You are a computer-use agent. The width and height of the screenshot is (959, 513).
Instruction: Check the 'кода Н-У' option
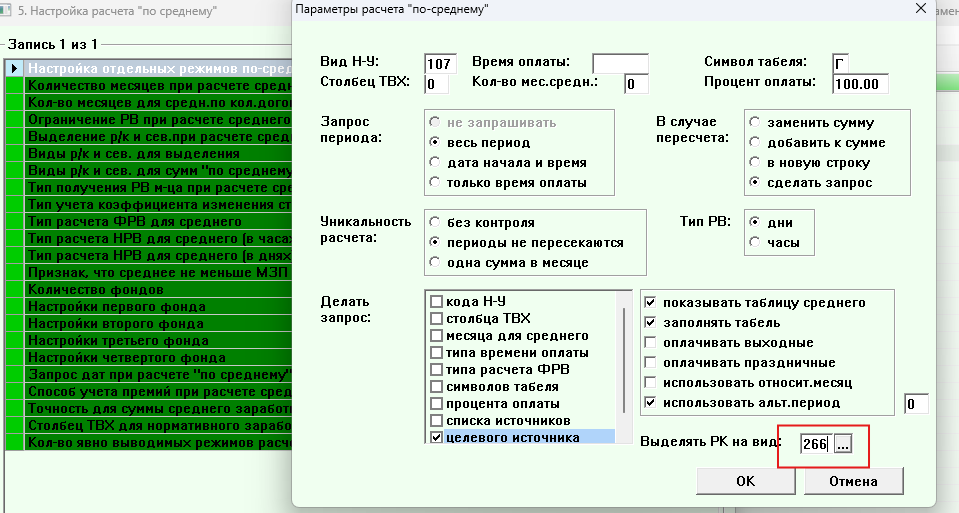pos(436,302)
